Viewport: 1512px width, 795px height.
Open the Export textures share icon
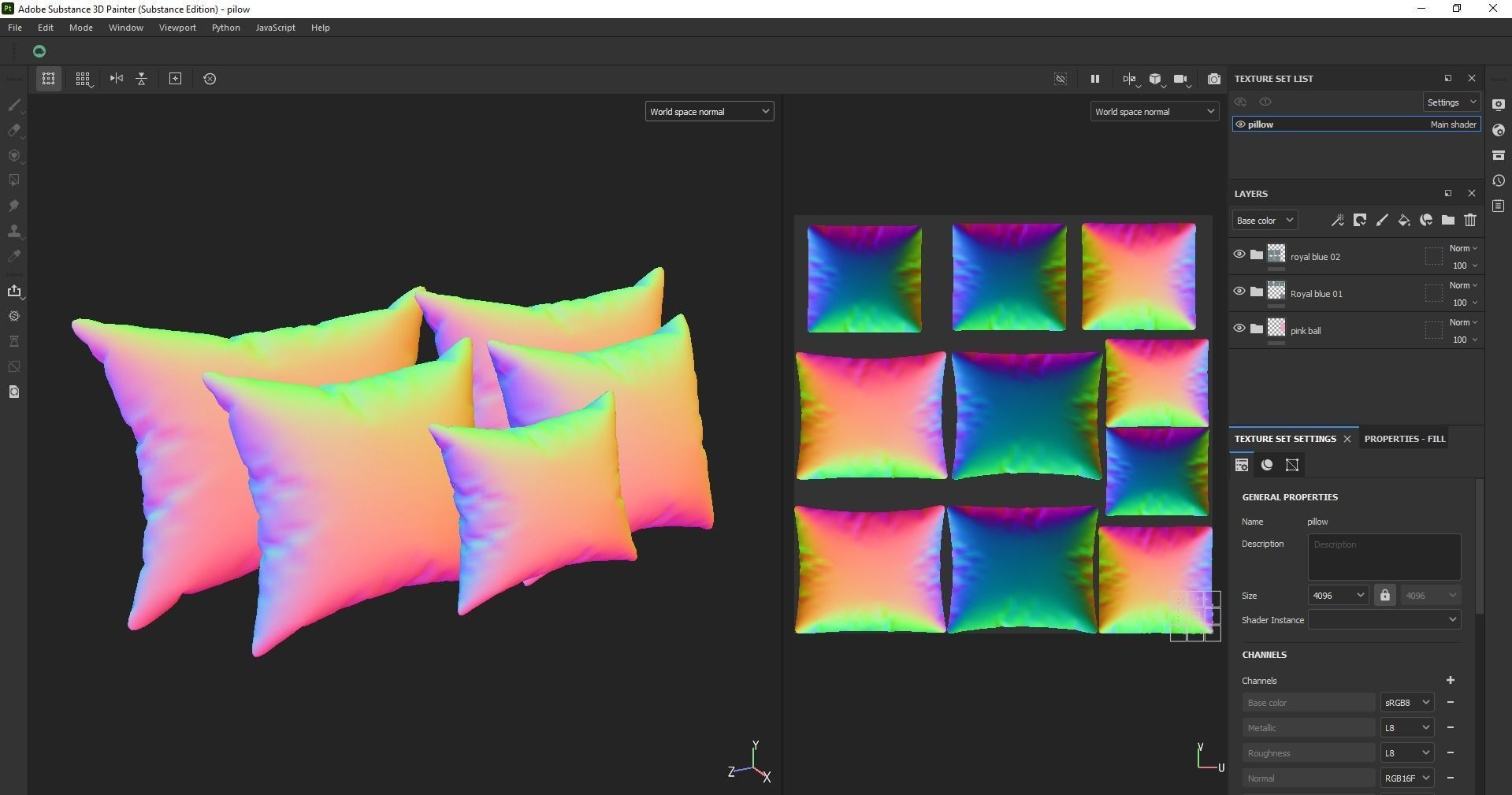(14, 291)
